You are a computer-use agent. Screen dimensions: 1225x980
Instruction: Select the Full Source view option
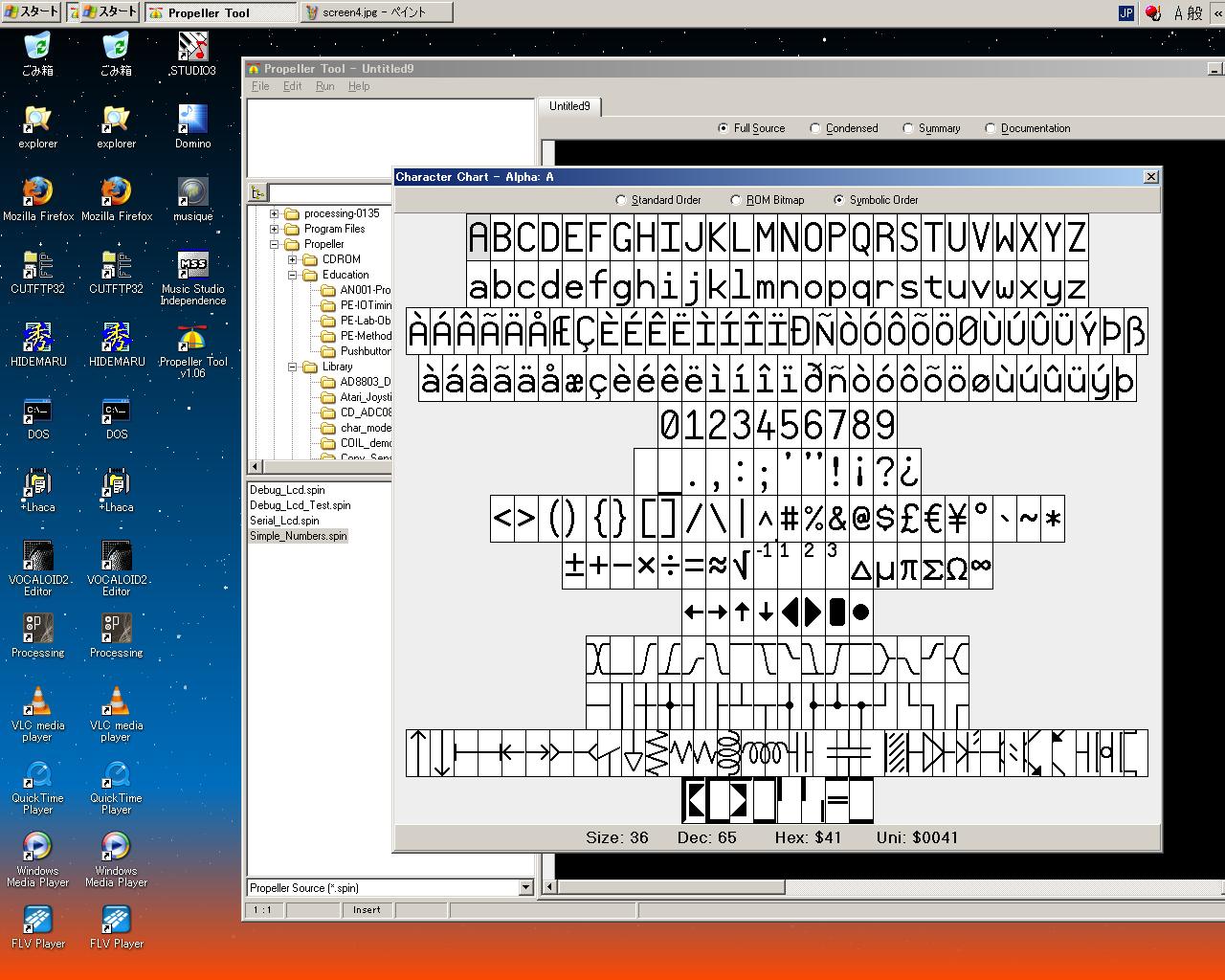(752, 128)
